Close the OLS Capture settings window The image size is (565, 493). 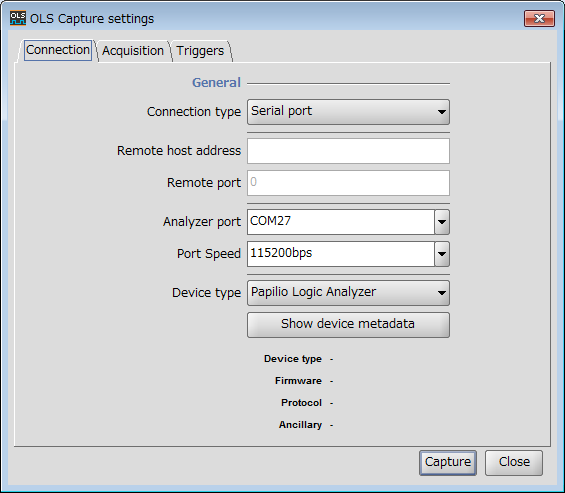[539, 18]
